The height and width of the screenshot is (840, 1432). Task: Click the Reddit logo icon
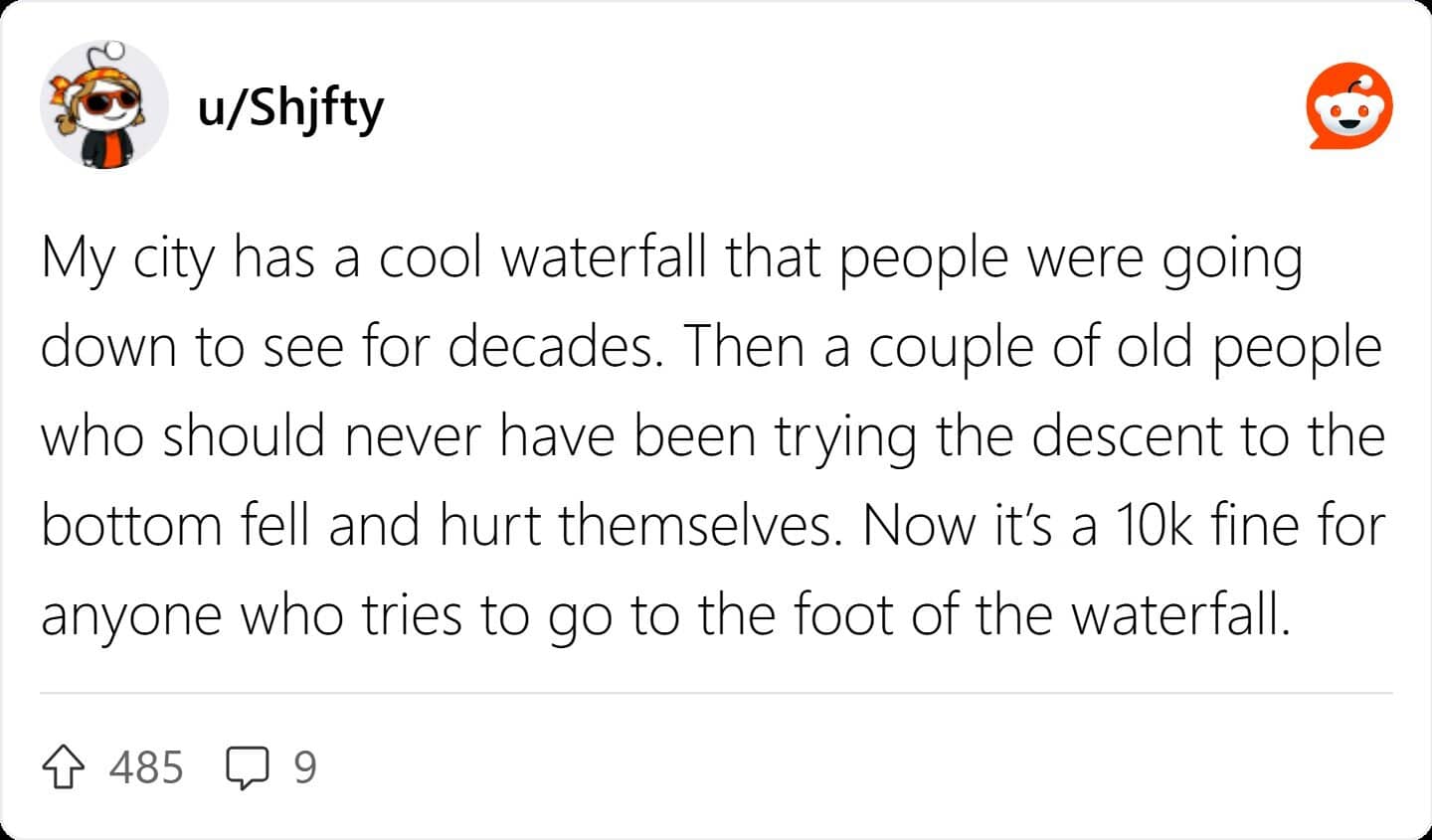[x=1348, y=107]
